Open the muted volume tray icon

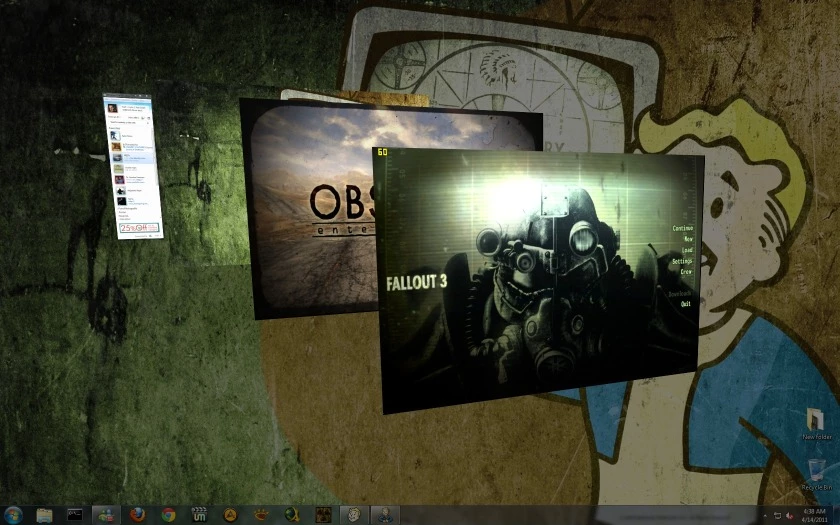click(x=790, y=516)
